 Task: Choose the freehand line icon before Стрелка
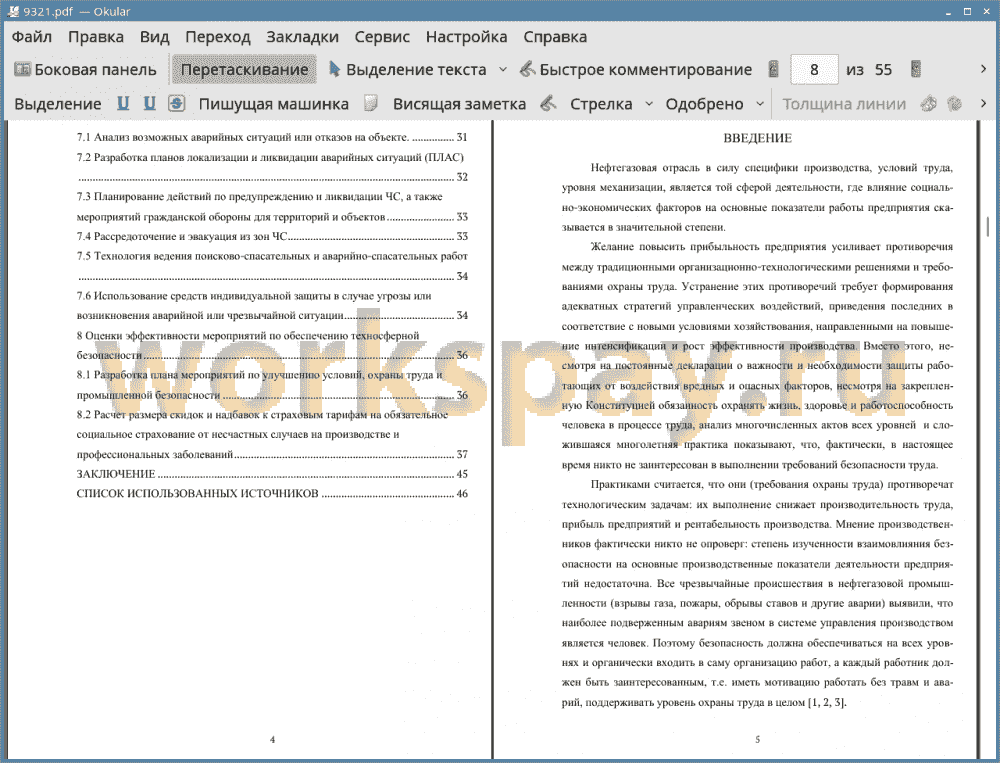548,103
